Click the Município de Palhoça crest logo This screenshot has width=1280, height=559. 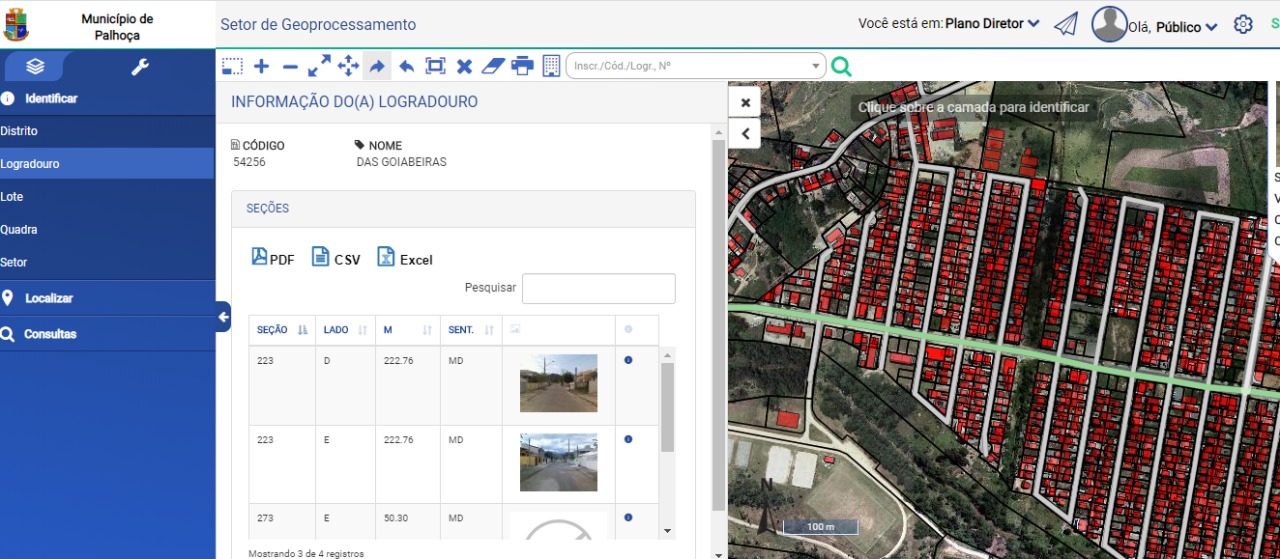tap(16, 25)
